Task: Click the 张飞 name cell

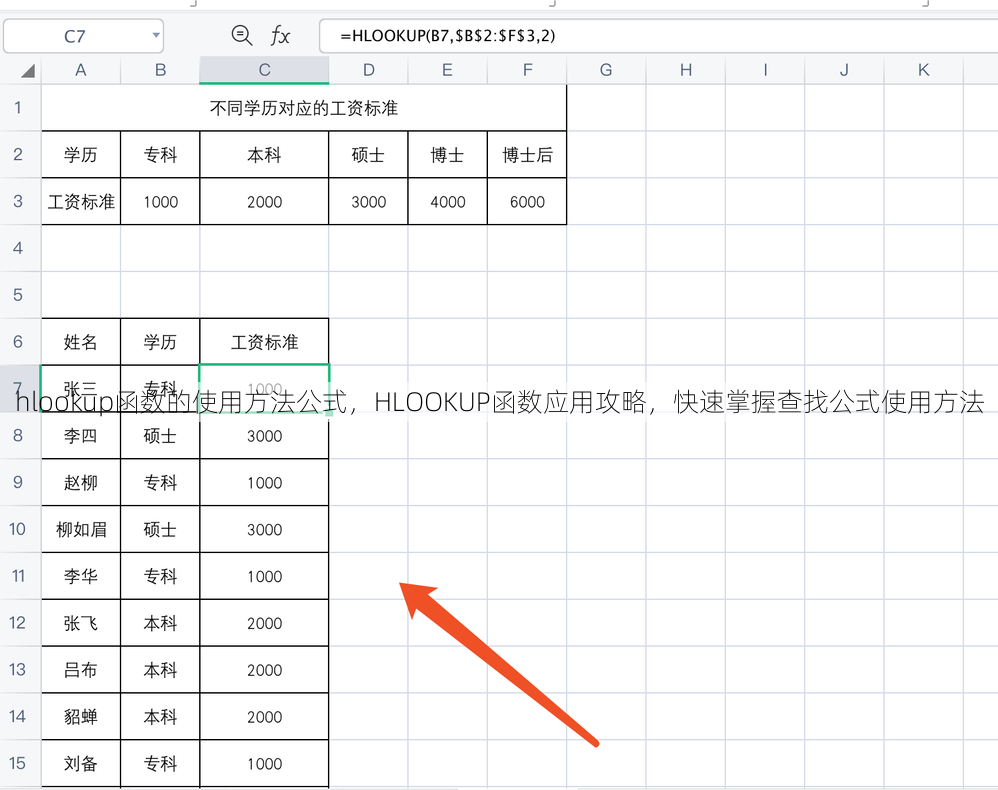Action: point(81,623)
